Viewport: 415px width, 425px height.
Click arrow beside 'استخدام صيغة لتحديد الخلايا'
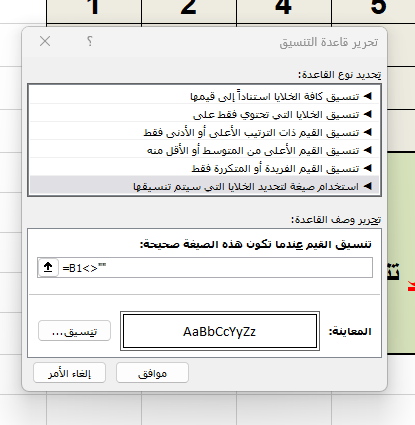tap(367, 186)
